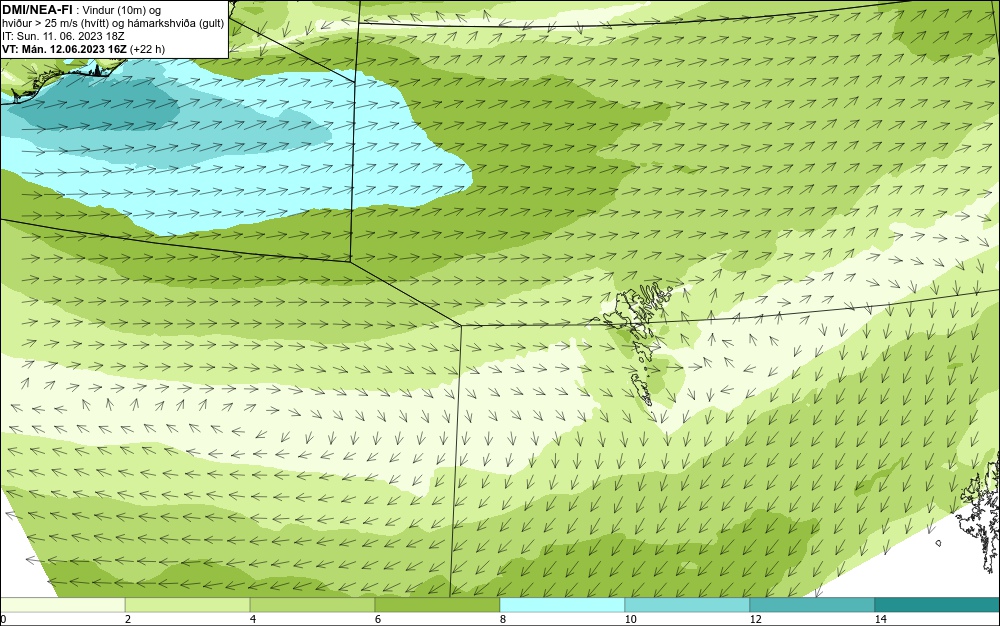Click the 'hviður > 25 m/s' legend line

113,24
